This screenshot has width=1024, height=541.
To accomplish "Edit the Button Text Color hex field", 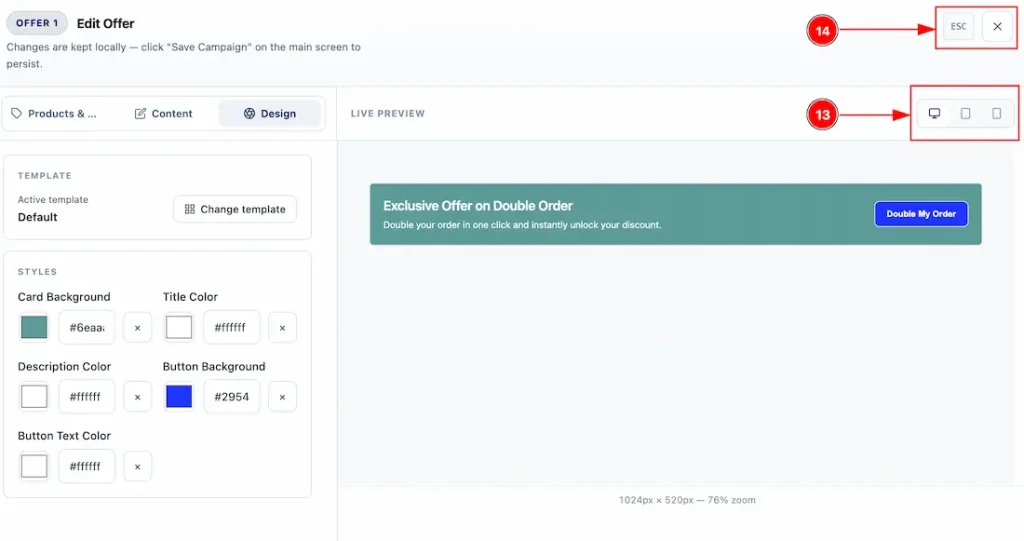I will tap(87, 466).
